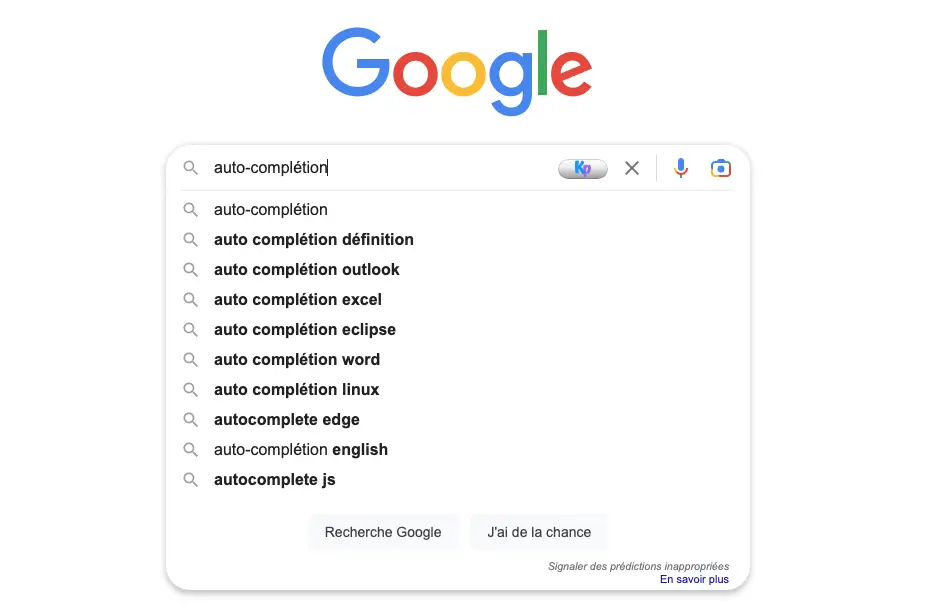Click magnifier icon beside 'autocomplete edge'
944x613 pixels.
(190, 420)
